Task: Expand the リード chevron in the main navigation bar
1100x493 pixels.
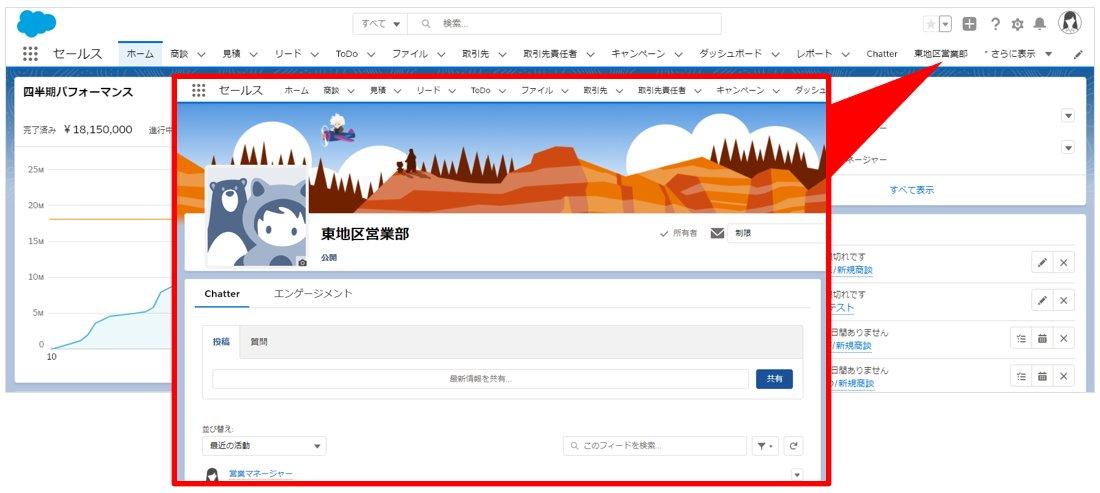Action: 315,54
